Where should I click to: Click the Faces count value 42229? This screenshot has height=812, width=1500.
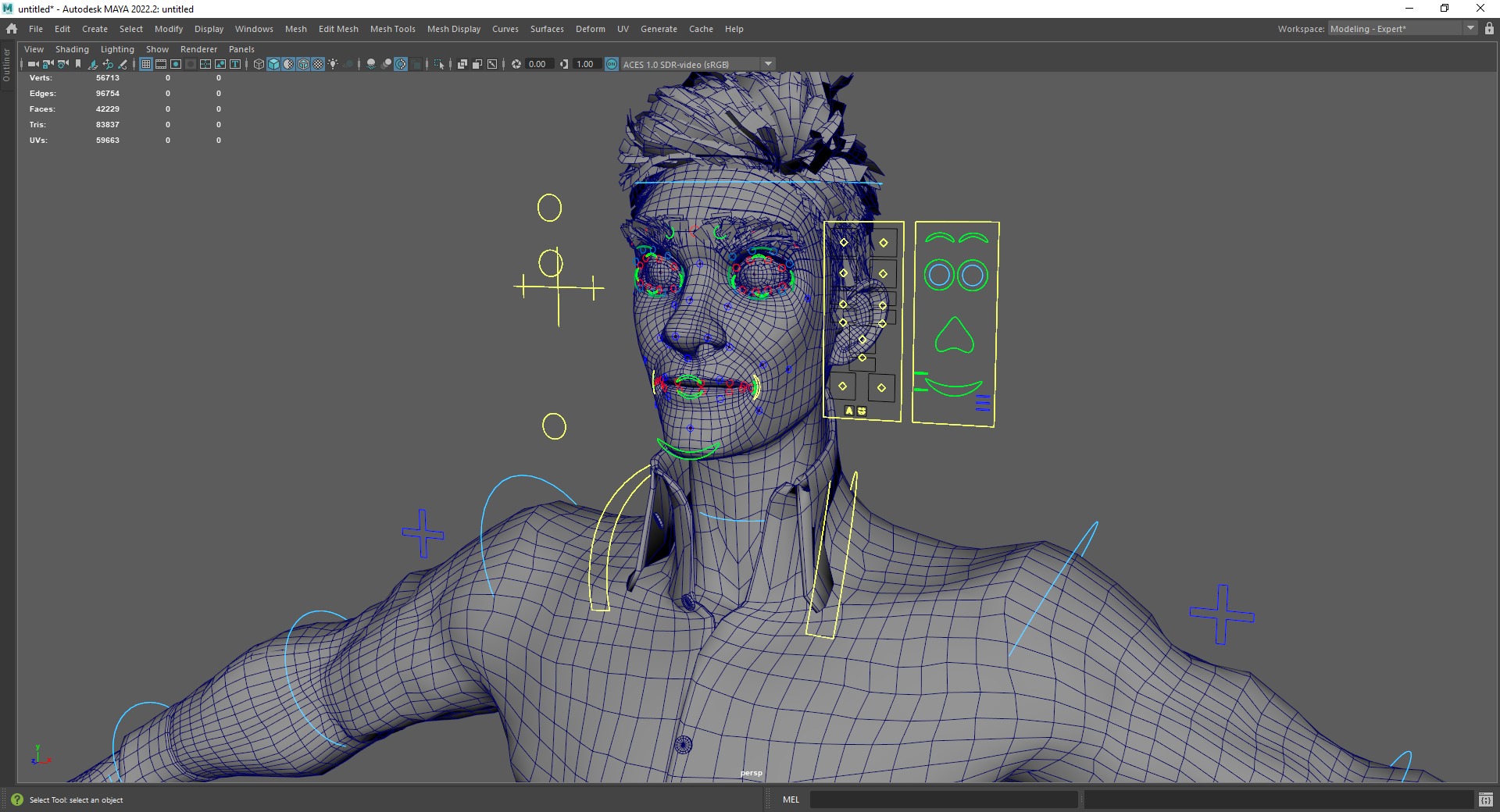tap(108, 109)
